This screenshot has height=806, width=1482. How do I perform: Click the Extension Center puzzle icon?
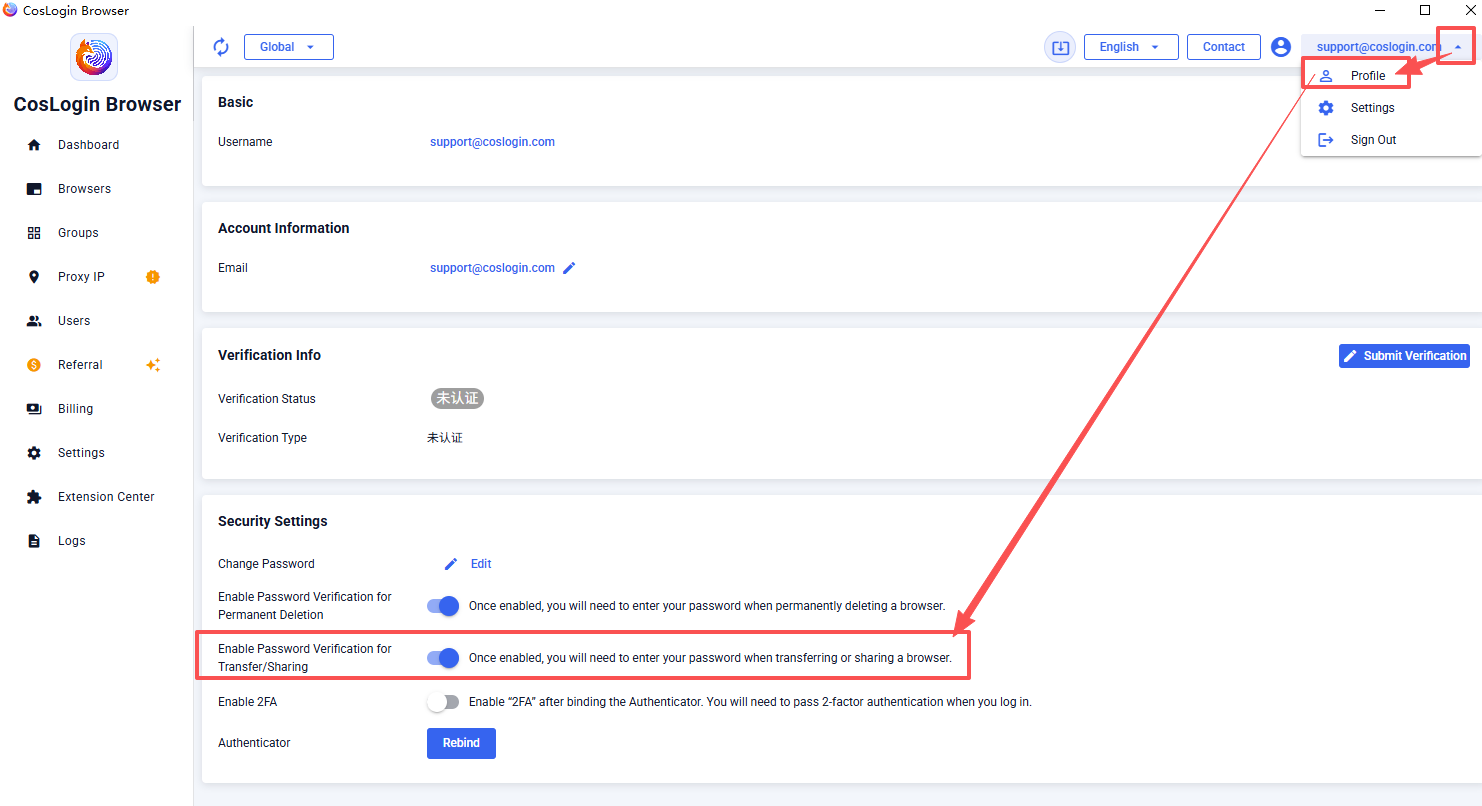[x=34, y=497]
